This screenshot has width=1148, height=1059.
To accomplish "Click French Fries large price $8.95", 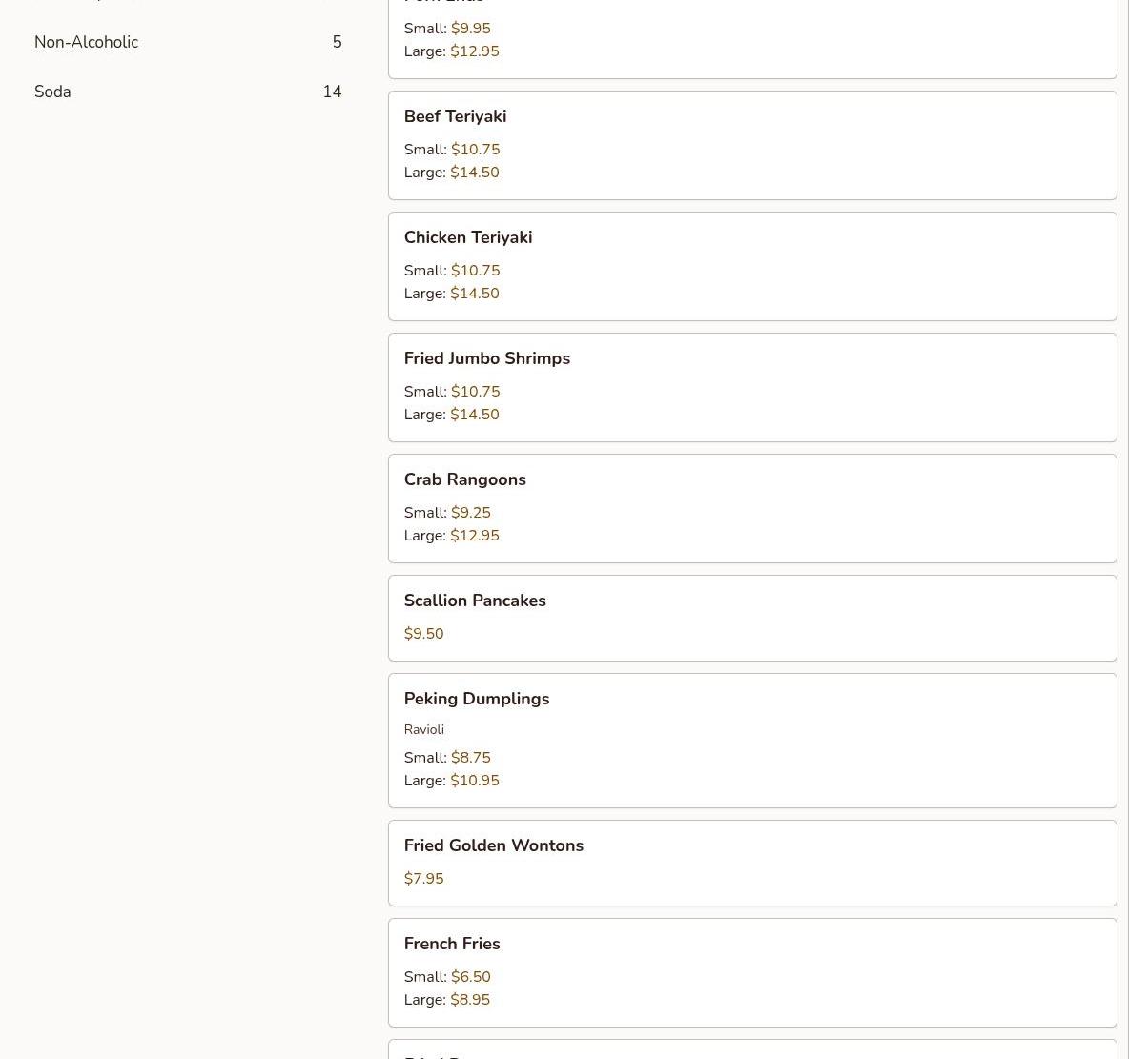I will coord(470,1000).
